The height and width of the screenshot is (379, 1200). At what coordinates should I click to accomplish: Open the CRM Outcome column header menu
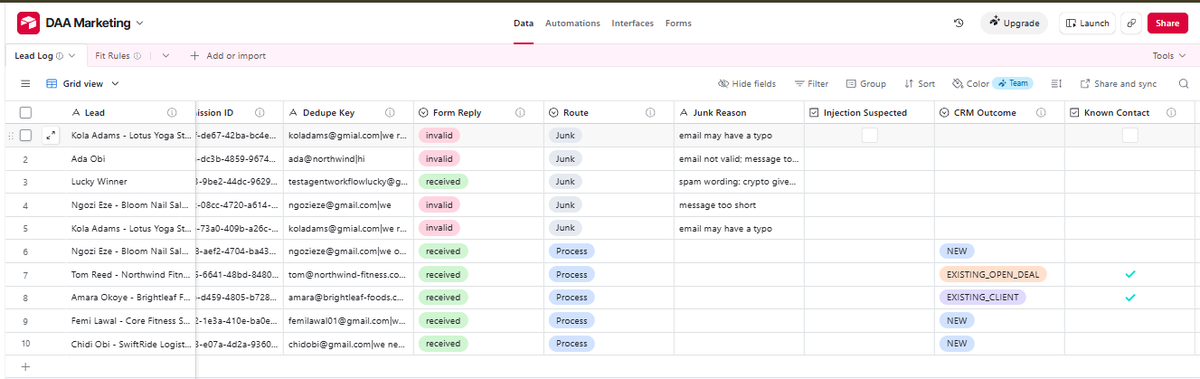(x=999, y=112)
